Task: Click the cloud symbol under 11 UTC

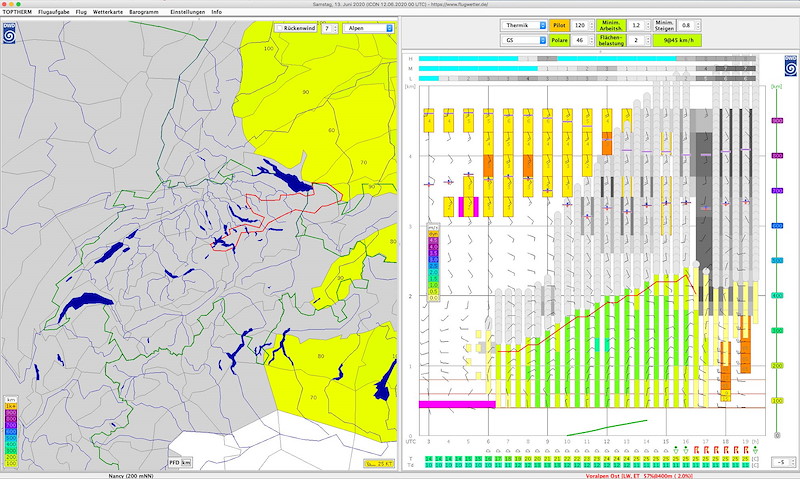Action: [x=587, y=450]
